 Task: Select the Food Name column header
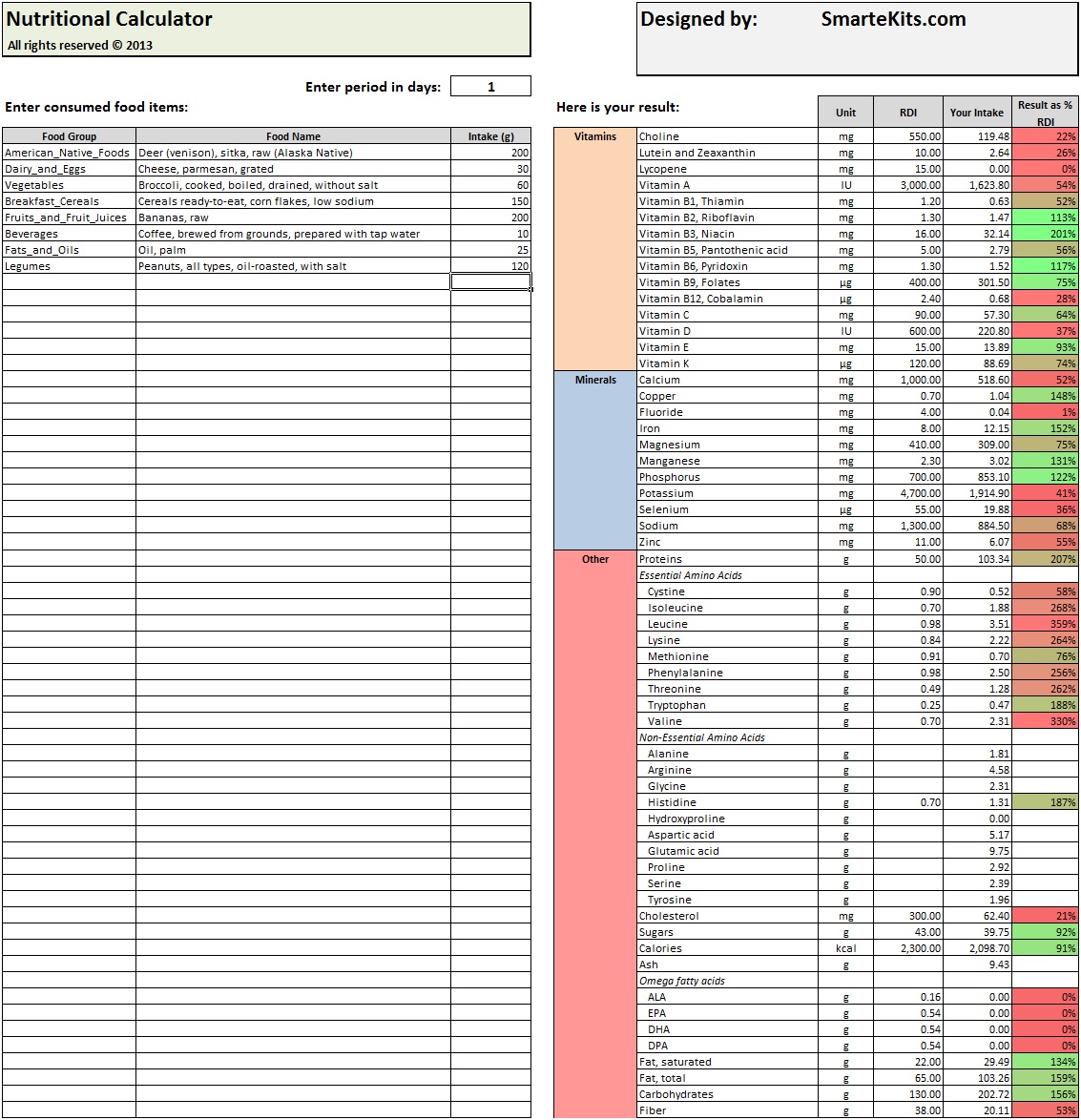[x=294, y=136]
